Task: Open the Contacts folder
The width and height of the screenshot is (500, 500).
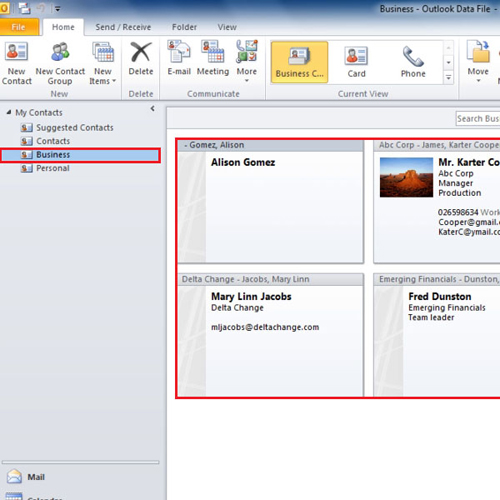Action: (x=53, y=141)
